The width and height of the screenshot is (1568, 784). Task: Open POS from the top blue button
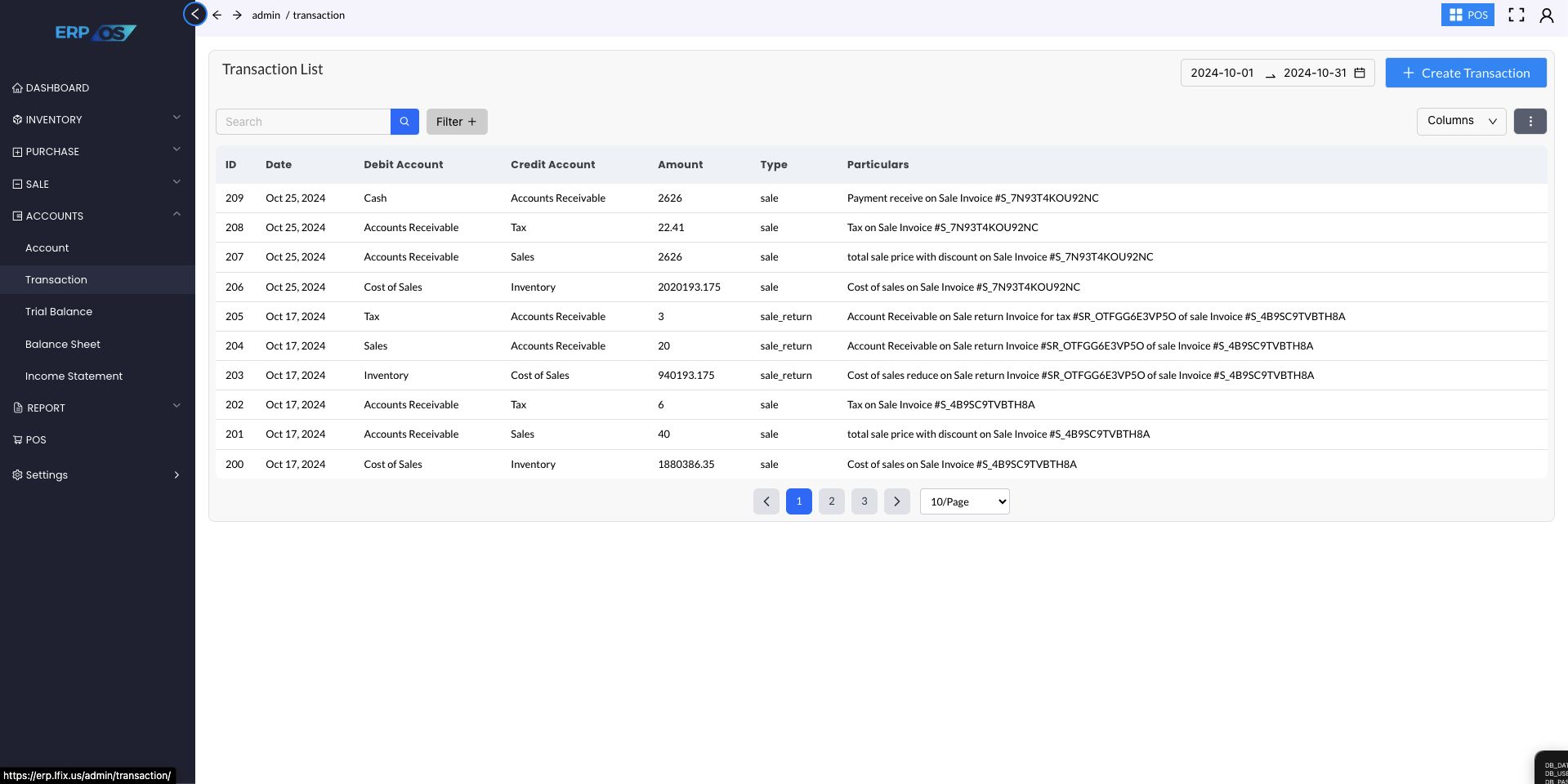(1467, 15)
